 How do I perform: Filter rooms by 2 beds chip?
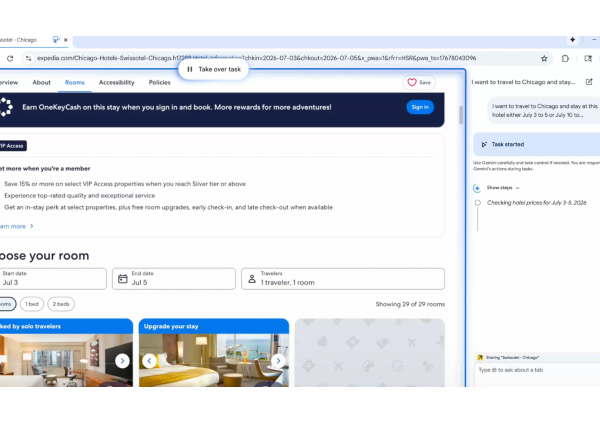pyautogui.click(x=61, y=304)
